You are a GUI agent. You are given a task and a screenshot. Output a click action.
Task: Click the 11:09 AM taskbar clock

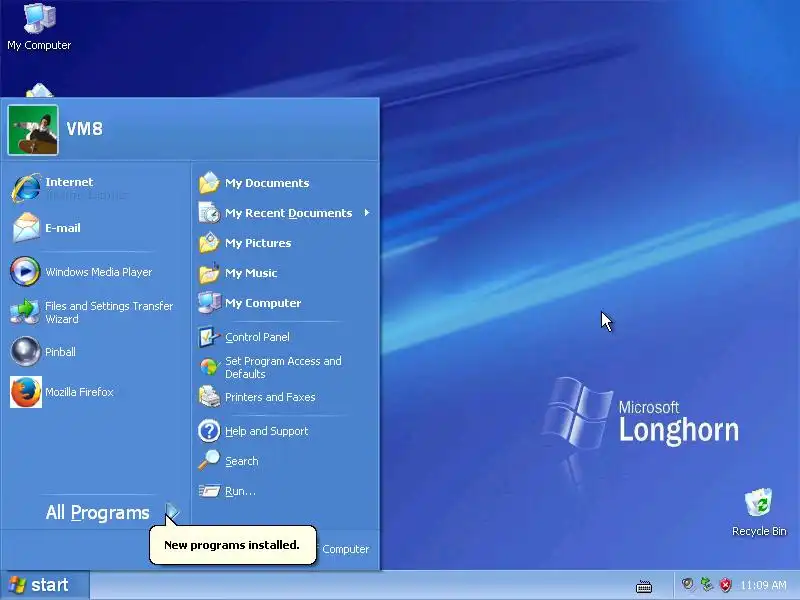pyautogui.click(x=763, y=585)
